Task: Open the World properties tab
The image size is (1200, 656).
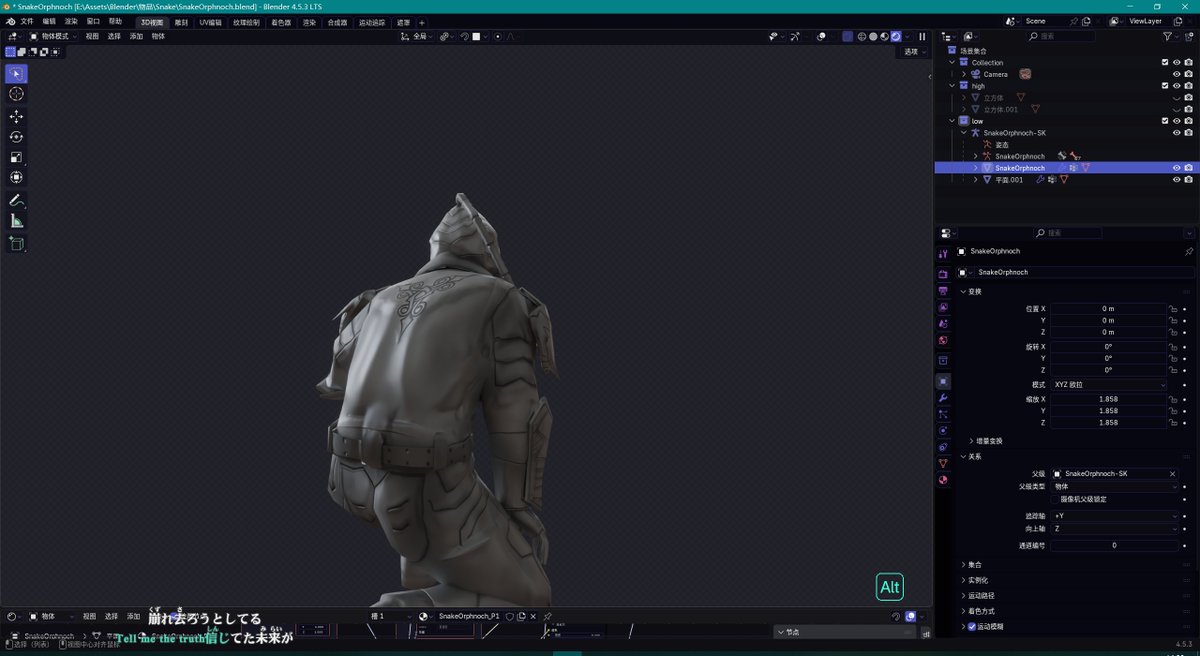Action: (x=943, y=340)
